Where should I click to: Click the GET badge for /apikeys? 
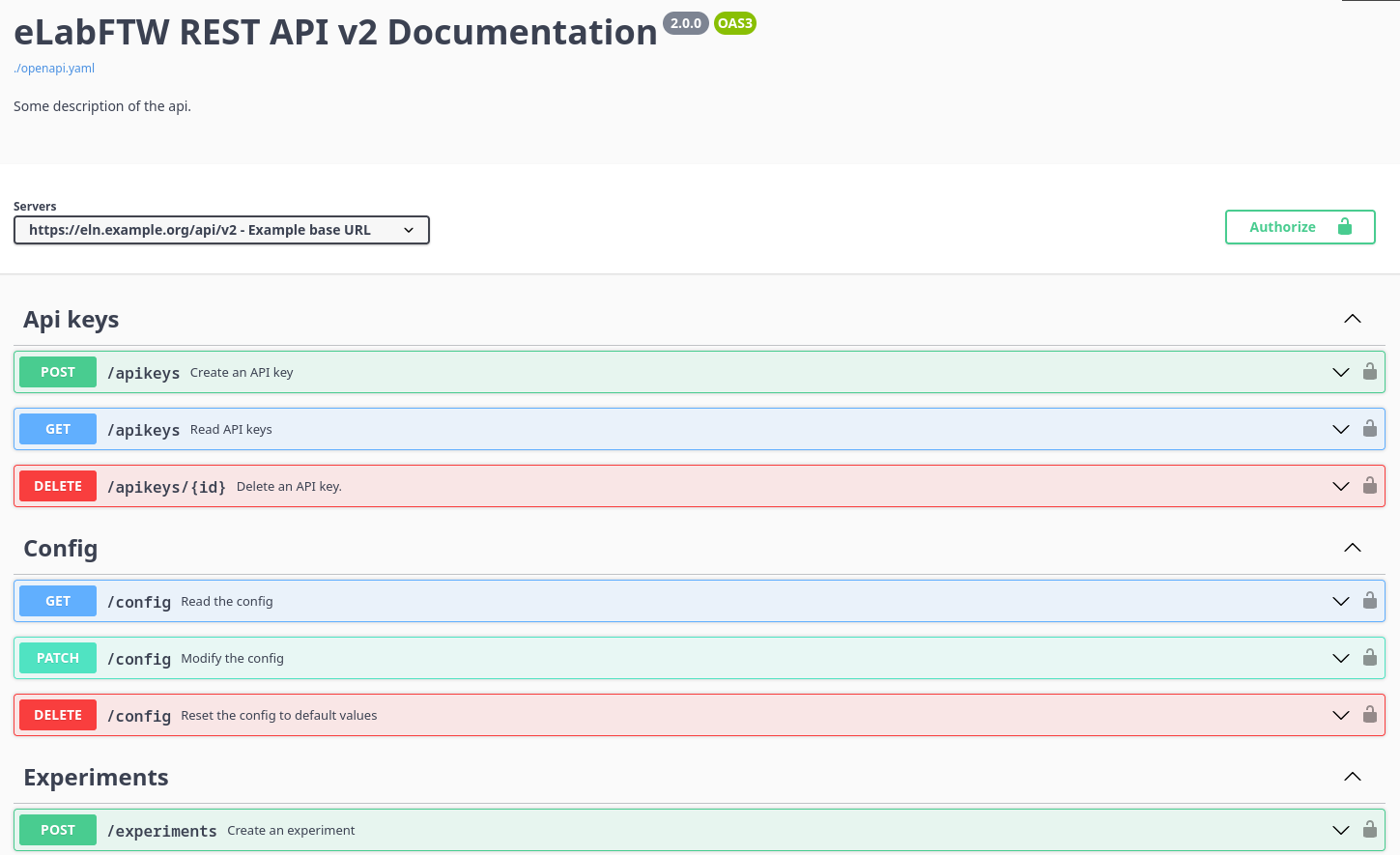point(58,429)
